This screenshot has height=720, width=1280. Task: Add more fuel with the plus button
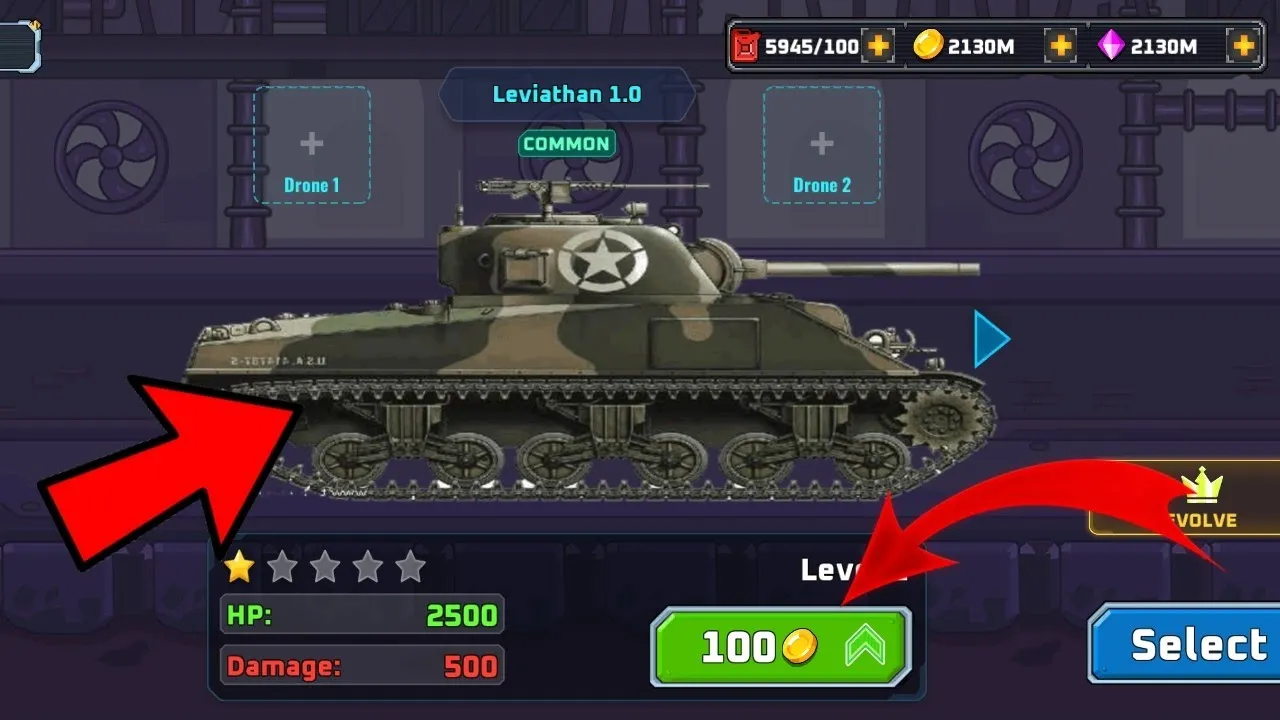(x=877, y=46)
